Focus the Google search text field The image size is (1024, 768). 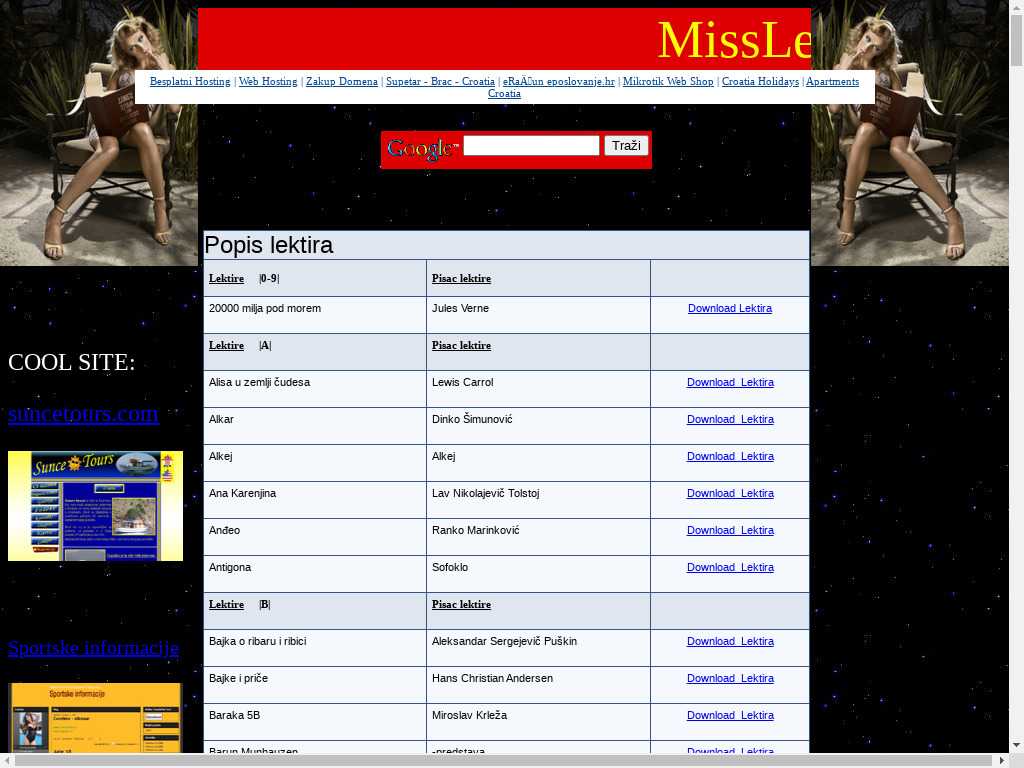tap(531, 146)
